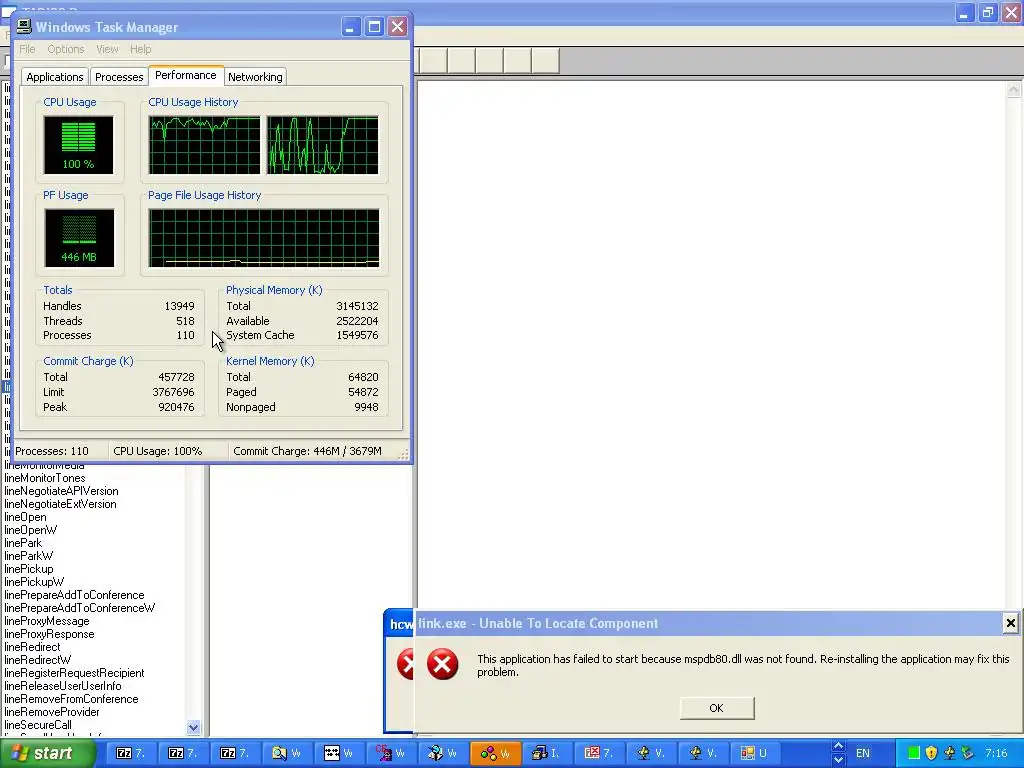Click the Threads value 518
The height and width of the screenshot is (768, 1024).
[185, 321]
